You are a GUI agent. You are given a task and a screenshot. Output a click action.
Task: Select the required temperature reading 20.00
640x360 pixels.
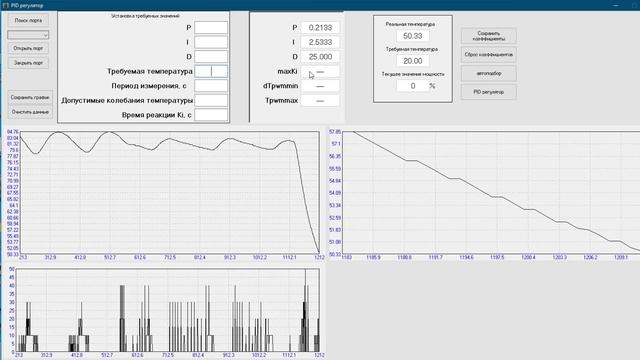[413, 61]
